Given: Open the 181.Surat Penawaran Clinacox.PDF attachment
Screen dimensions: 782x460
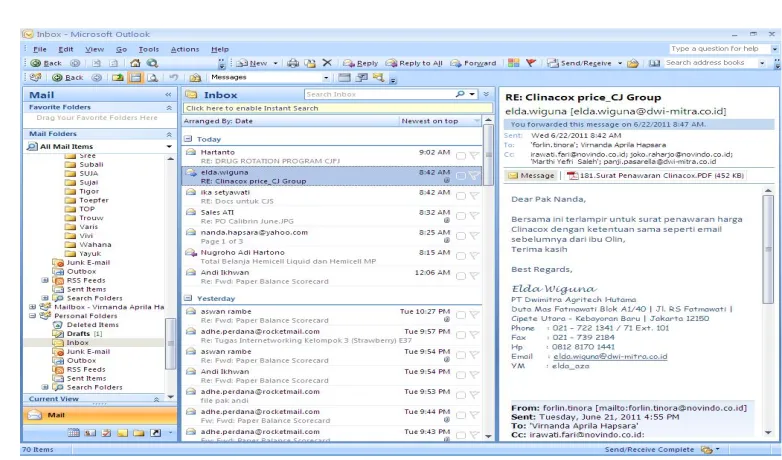Looking at the screenshot, I should point(655,175).
